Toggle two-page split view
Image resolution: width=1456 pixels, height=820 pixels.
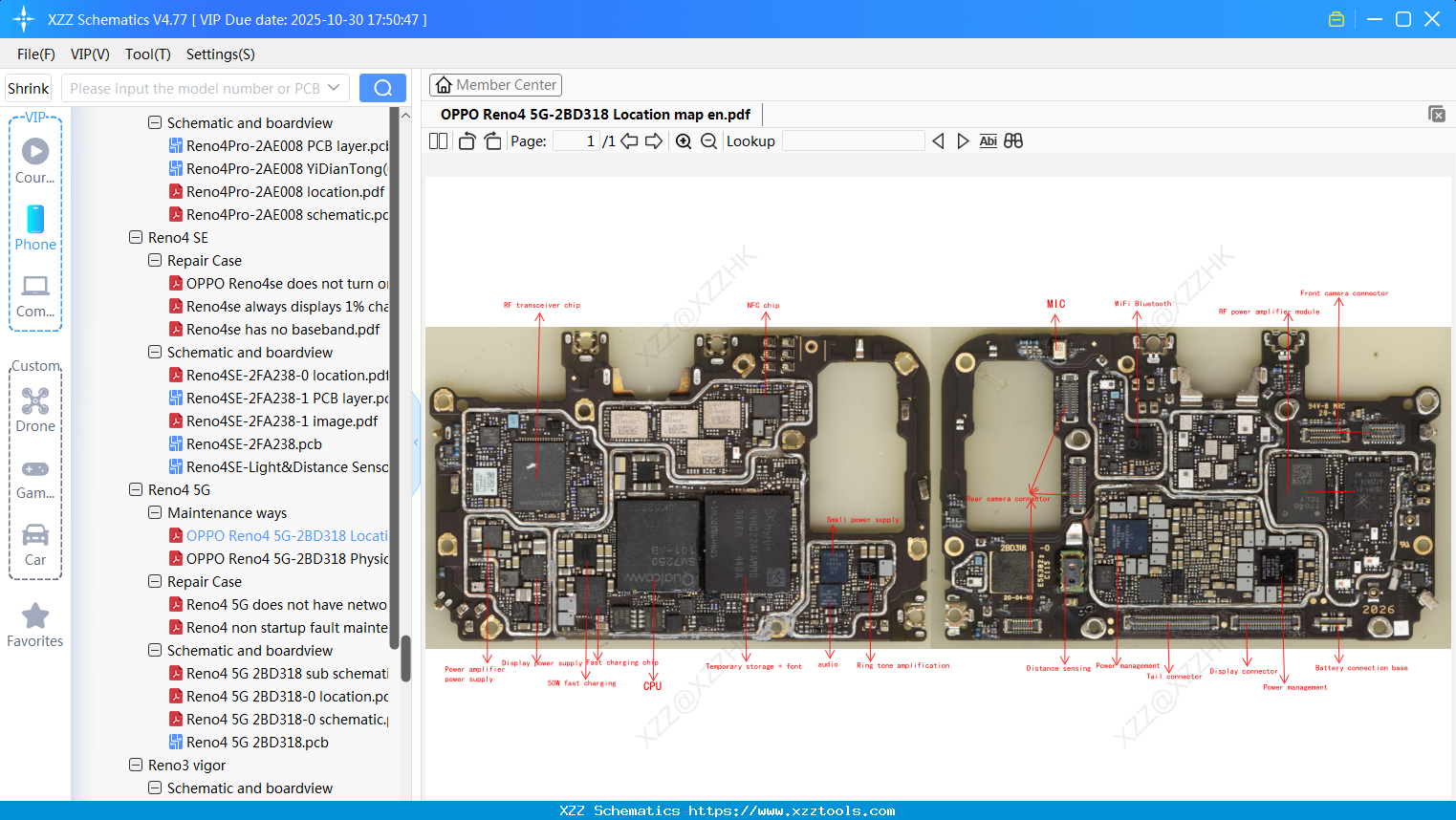point(438,141)
